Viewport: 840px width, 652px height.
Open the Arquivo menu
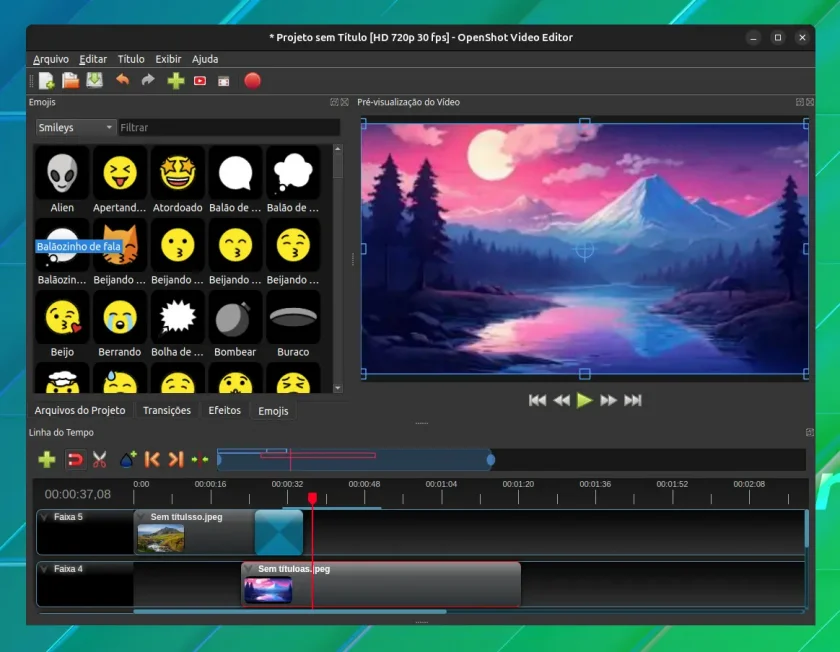coord(51,59)
